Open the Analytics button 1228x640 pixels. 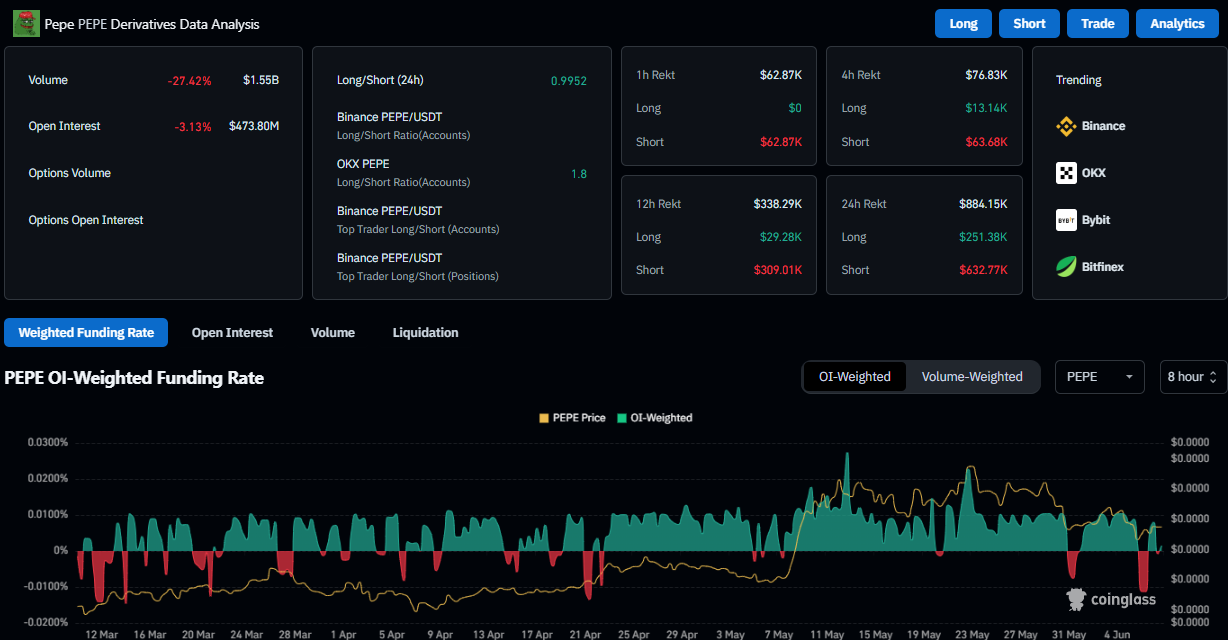1177,23
